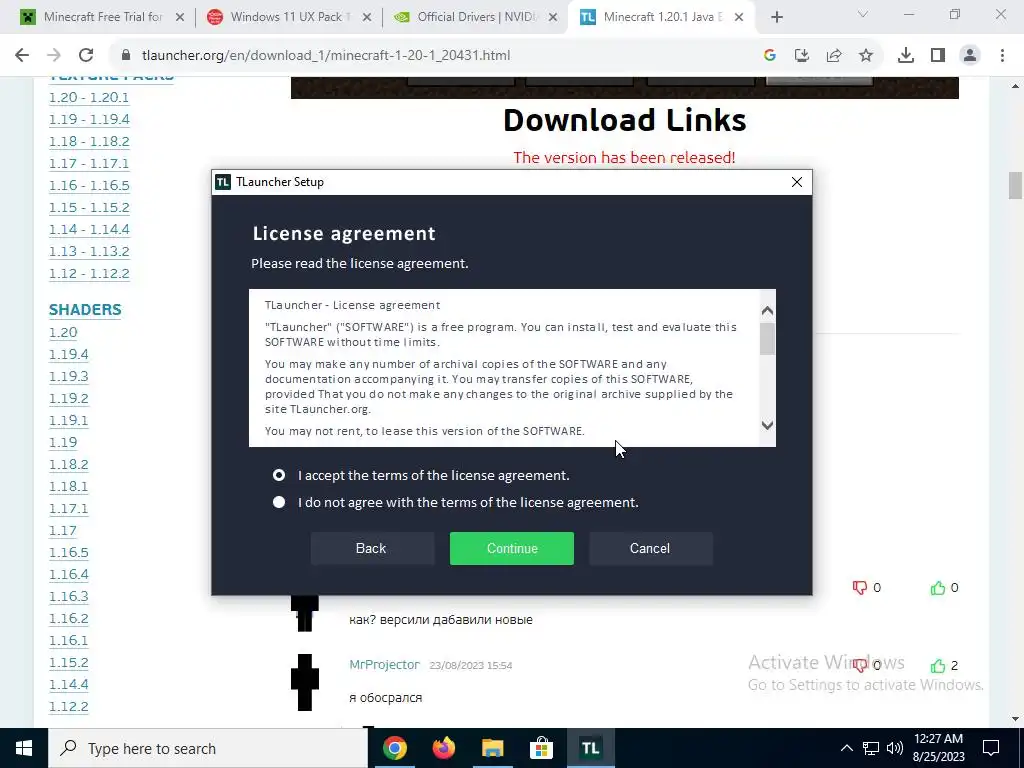Thumbs down the first visible comment
Screen dimensions: 1024x768
click(859, 588)
